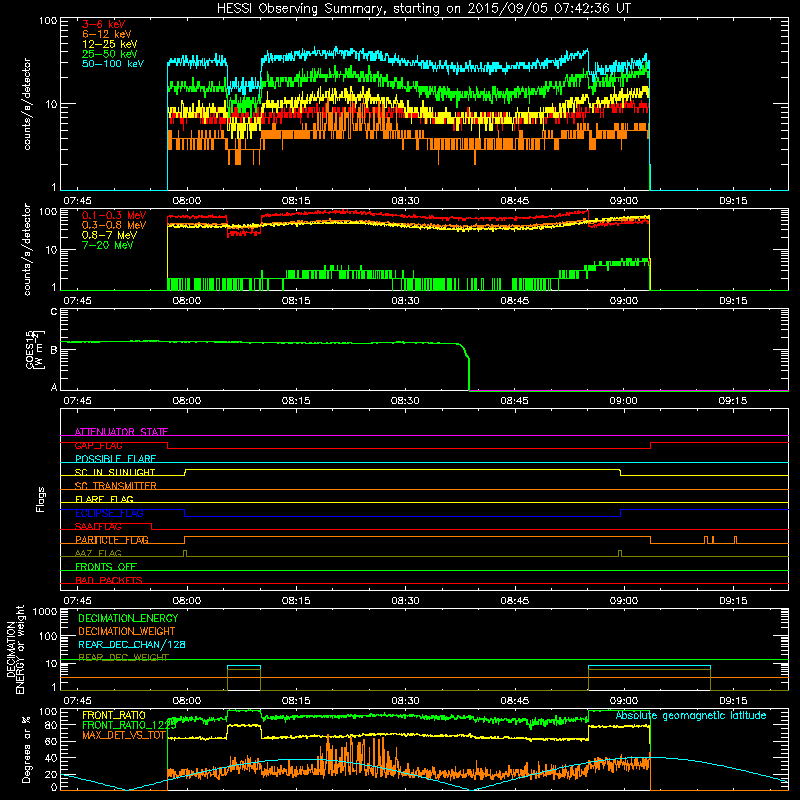Viewport: 800px width, 800px height.
Task: Click the Degrees or % axis title
Action: point(26,750)
